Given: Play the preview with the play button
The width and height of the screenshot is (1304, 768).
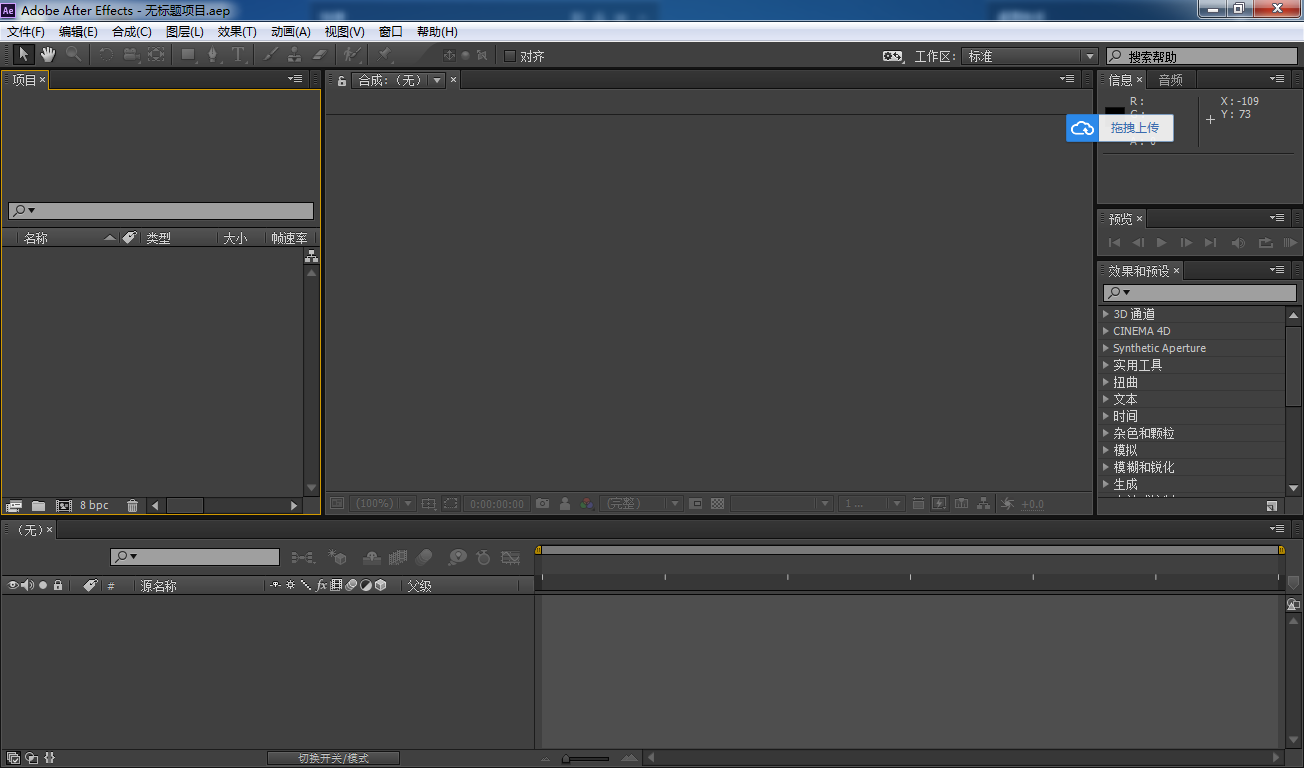Looking at the screenshot, I should click(1161, 242).
